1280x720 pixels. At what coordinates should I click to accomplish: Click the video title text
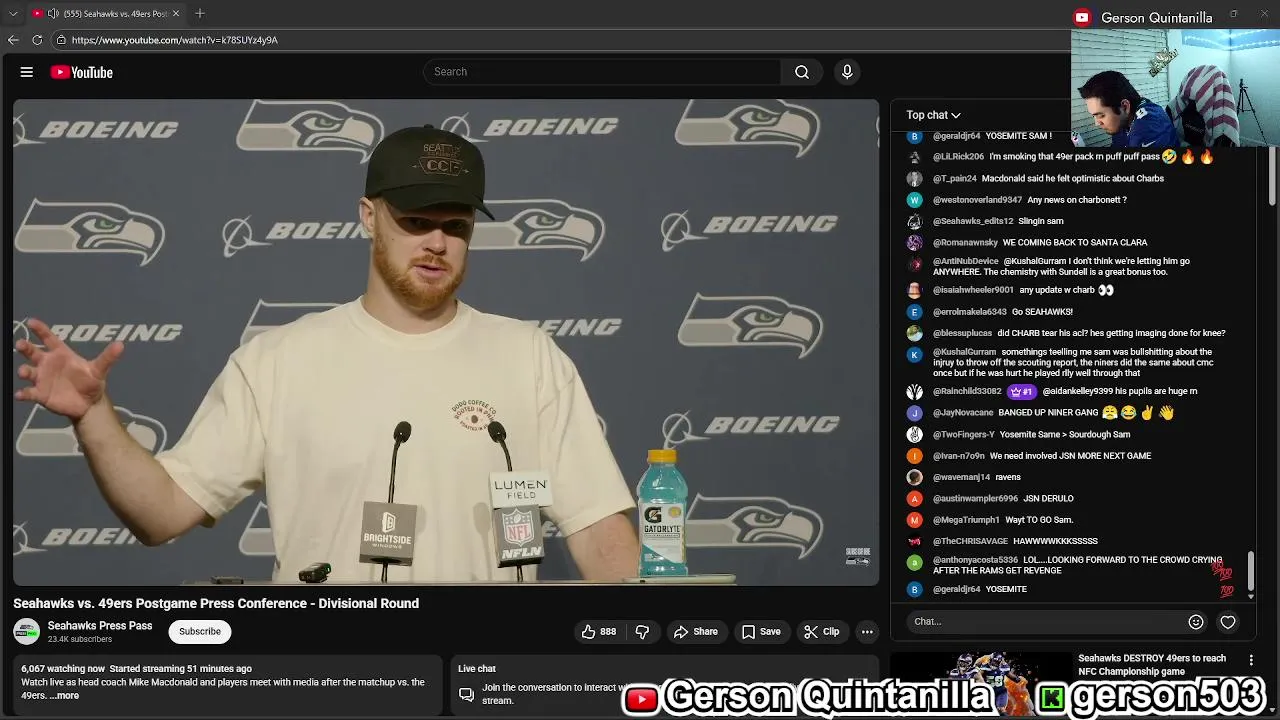point(216,604)
